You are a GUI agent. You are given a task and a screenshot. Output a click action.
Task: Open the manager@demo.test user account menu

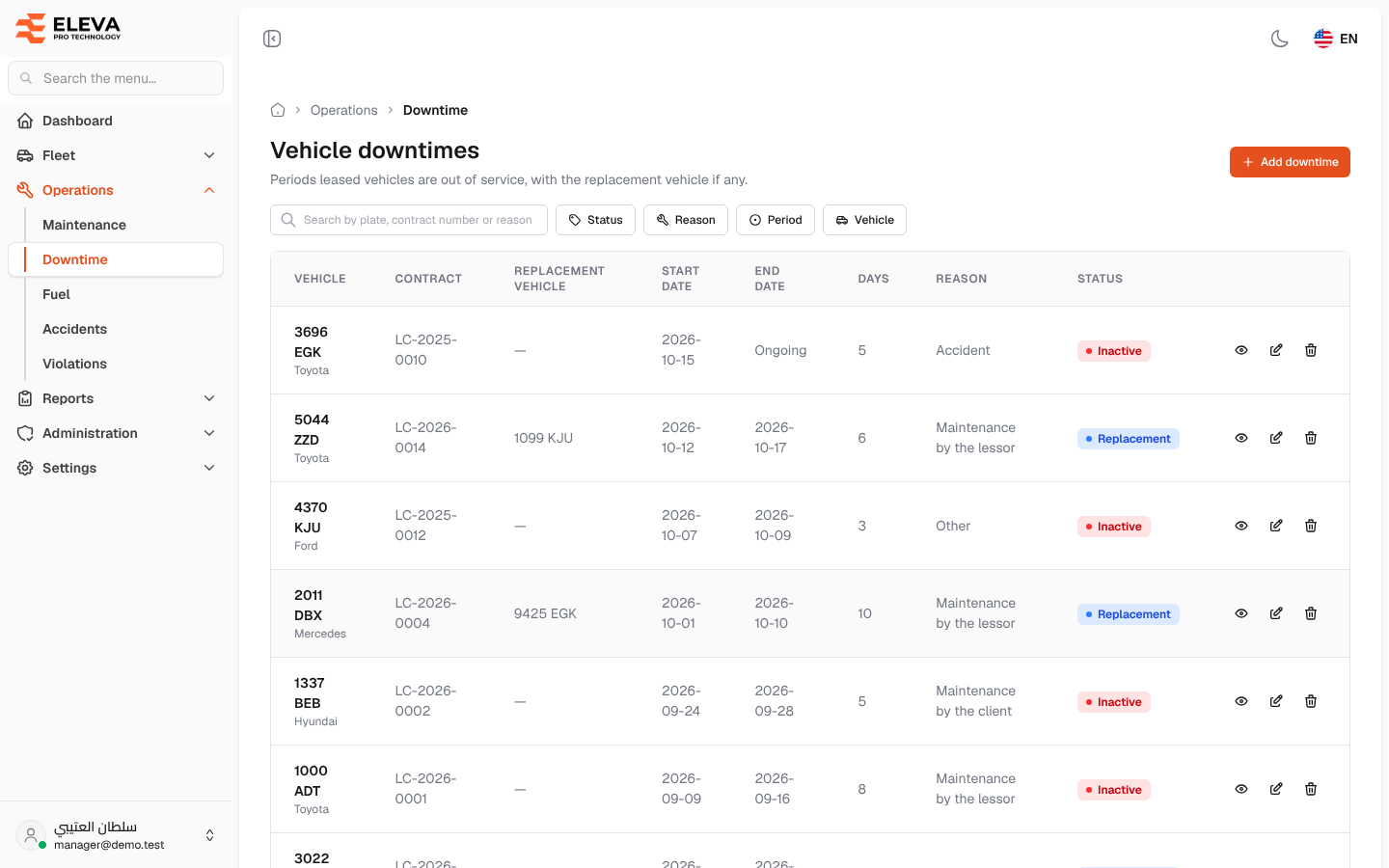[x=116, y=835]
